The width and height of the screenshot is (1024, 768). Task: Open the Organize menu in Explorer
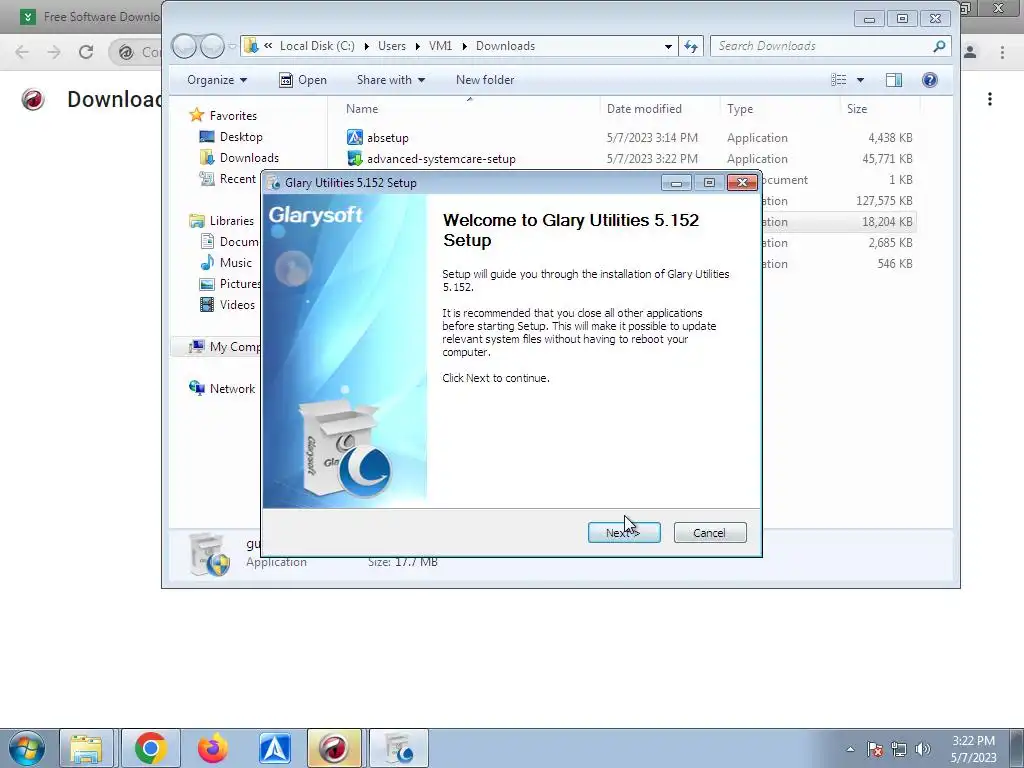click(x=217, y=80)
